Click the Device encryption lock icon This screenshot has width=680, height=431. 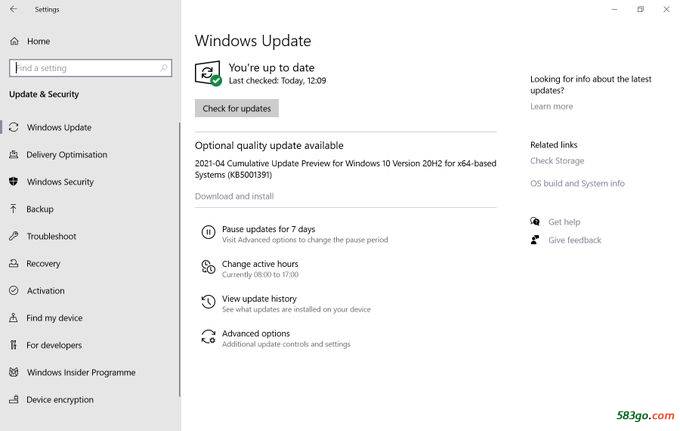[14, 399]
